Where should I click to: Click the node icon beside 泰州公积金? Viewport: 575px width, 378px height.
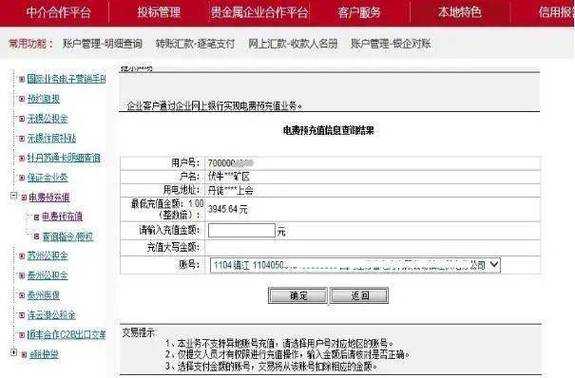click(x=22, y=275)
